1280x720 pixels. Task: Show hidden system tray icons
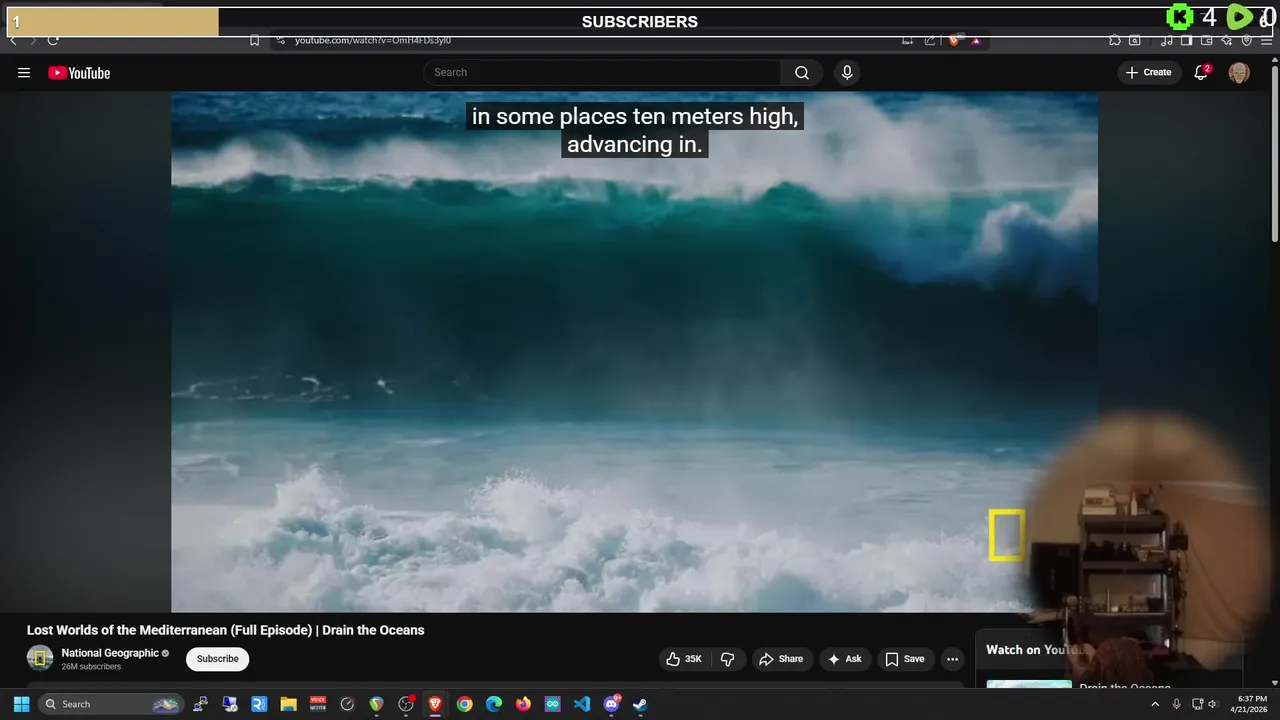click(x=1155, y=704)
